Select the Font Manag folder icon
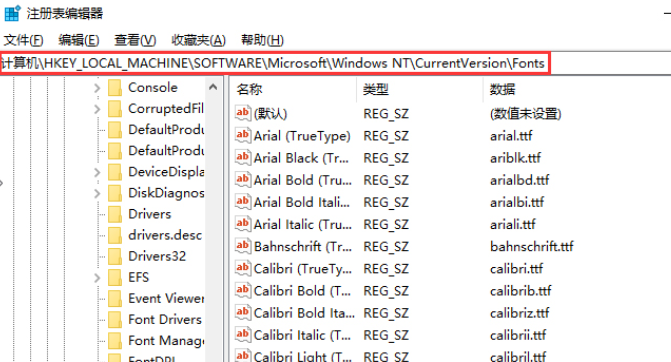Image resolution: width=671 pixels, height=362 pixels. (115, 341)
